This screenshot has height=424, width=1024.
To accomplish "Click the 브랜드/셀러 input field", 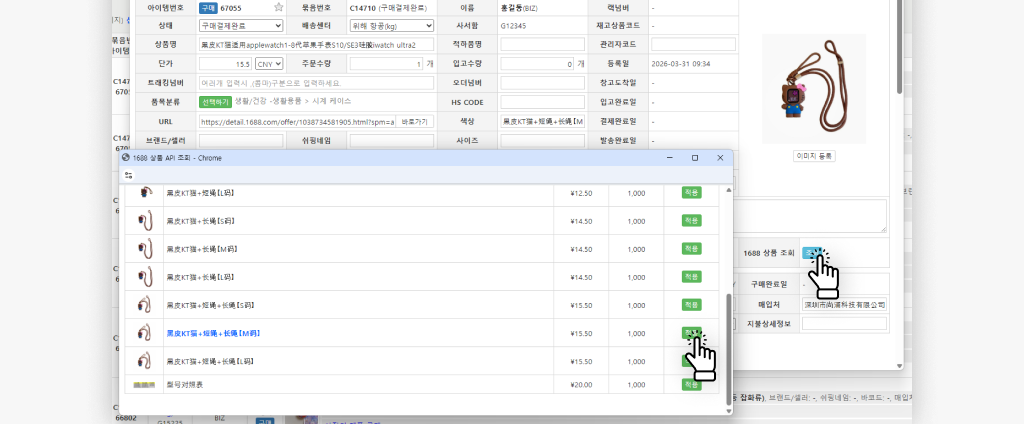I will tap(241, 140).
